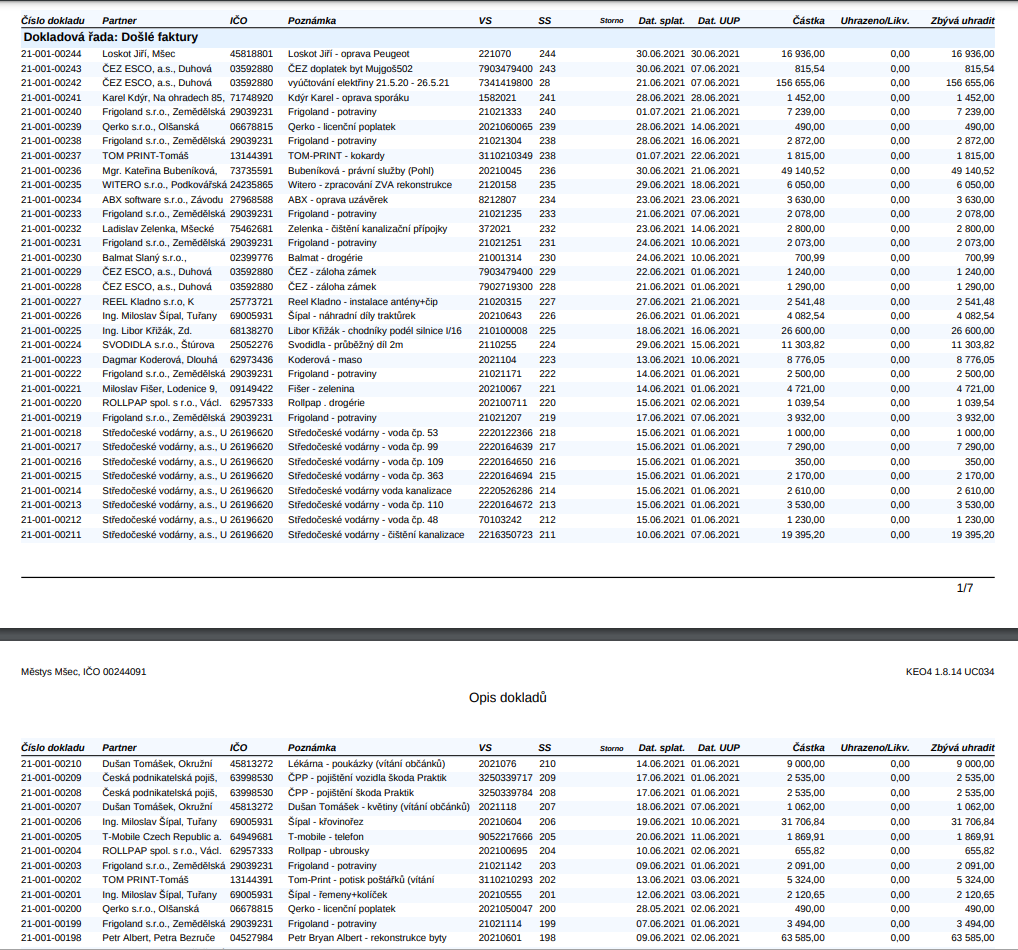Click note 'Libor Křížák - chodníky podél silnice I/16'
The width and height of the screenshot is (1018, 950).
pyautogui.click(x=374, y=330)
